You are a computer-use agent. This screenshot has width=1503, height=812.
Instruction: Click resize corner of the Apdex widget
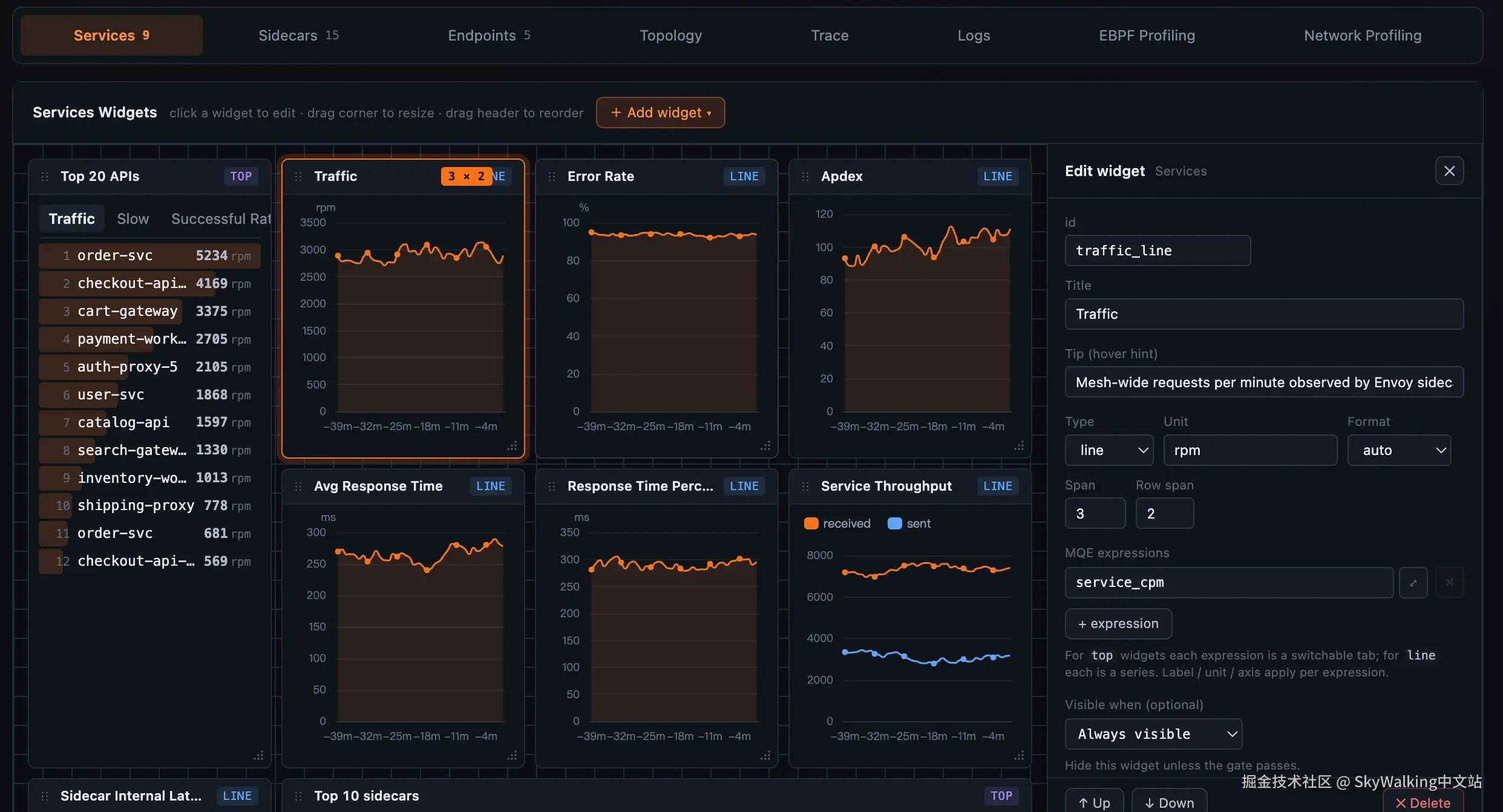coord(1020,446)
